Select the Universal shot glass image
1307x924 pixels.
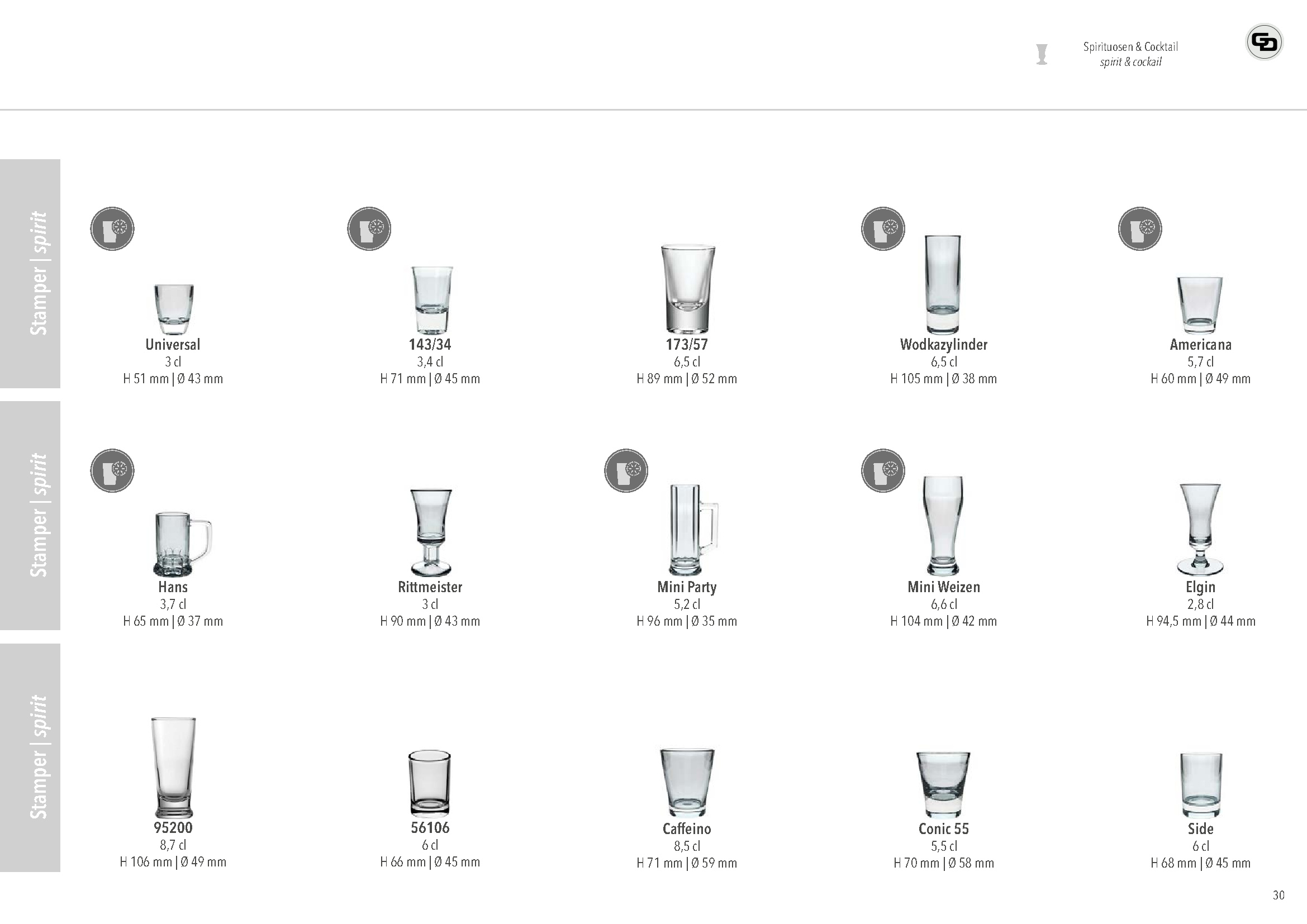click(173, 309)
